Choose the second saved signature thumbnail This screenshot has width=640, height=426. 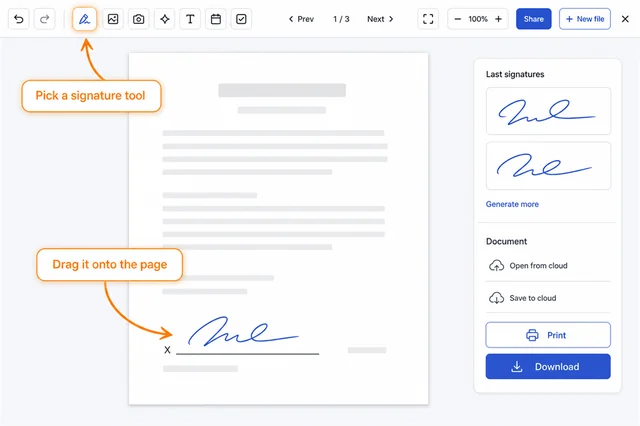tap(548, 166)
